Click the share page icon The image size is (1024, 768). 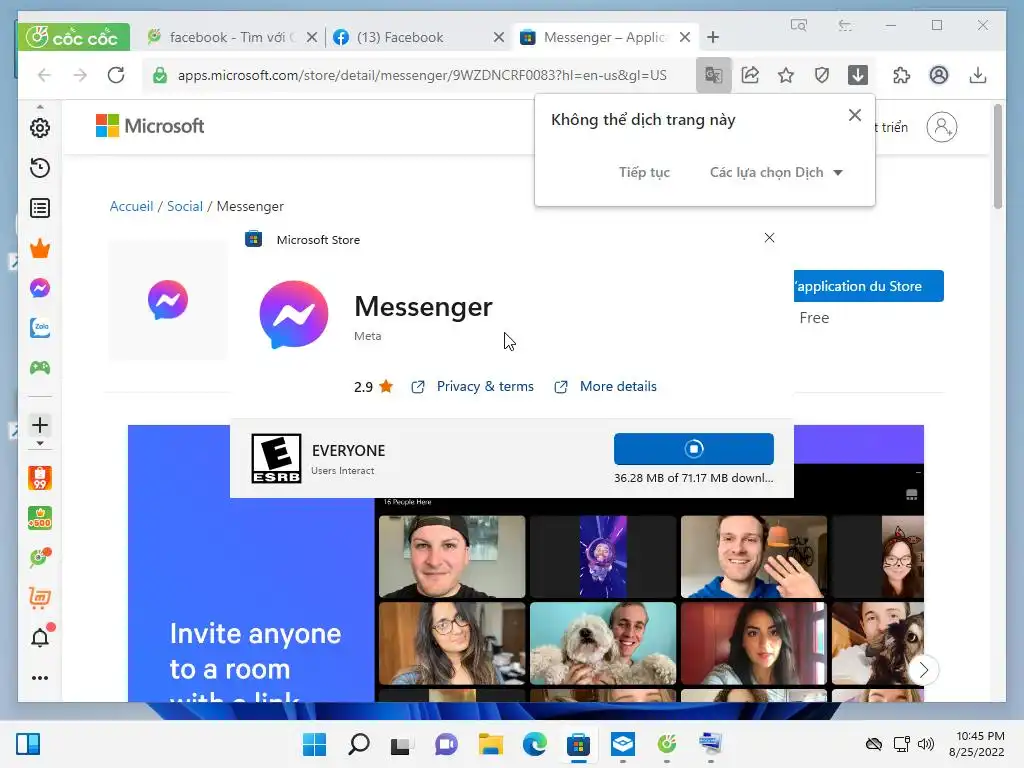(750, 75)
